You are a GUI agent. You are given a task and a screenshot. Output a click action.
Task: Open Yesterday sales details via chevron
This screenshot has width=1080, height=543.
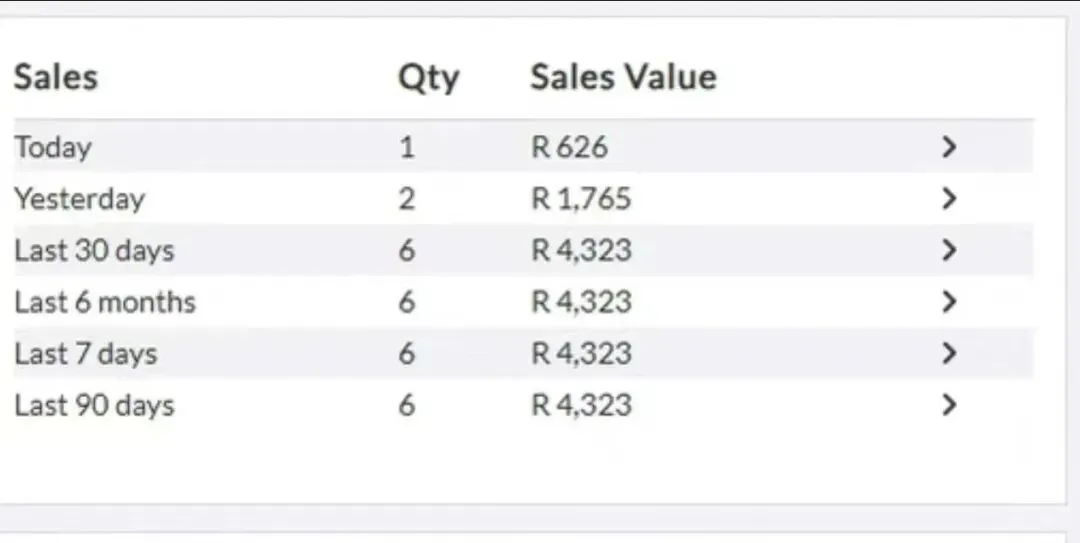tap(949, 199)
